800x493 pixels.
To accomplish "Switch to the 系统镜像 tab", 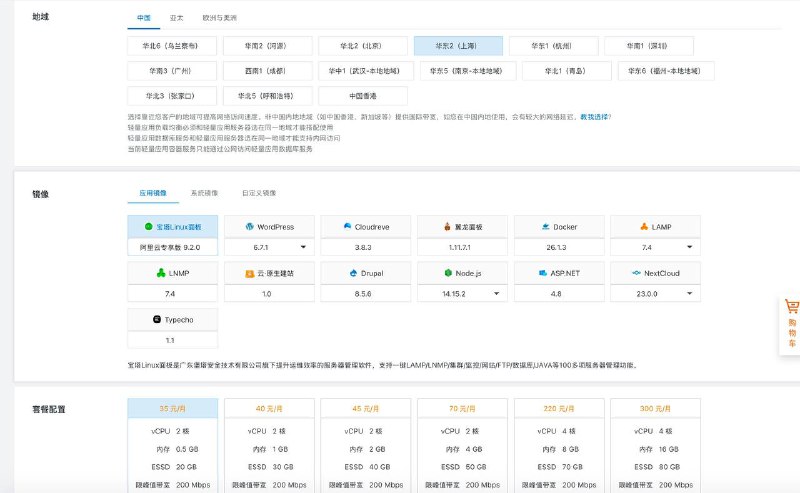I will pyautogui.click(x=204, y=193).
